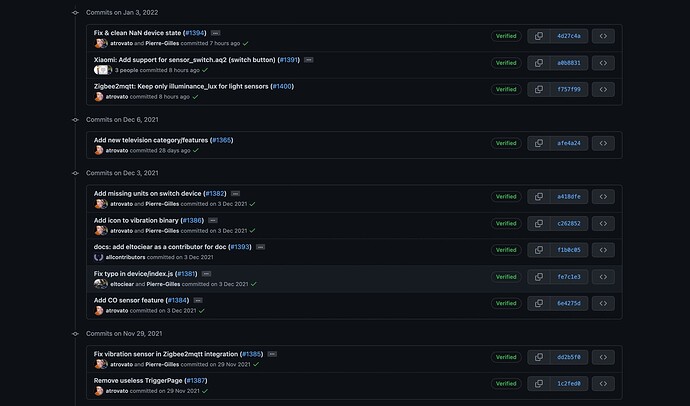The height and width of the screenshot is (406, 690).
Task: Copy full SHA for commit 6e4275d
Action: [539, 303]
